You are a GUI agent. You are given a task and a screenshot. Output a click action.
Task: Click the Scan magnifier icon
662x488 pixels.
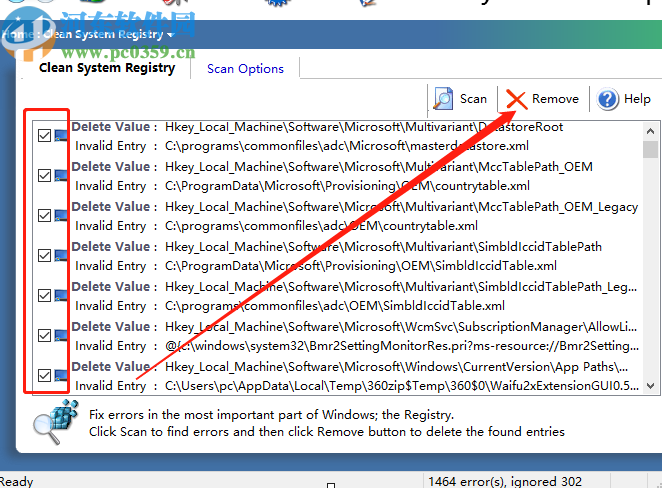click(443, 99)
